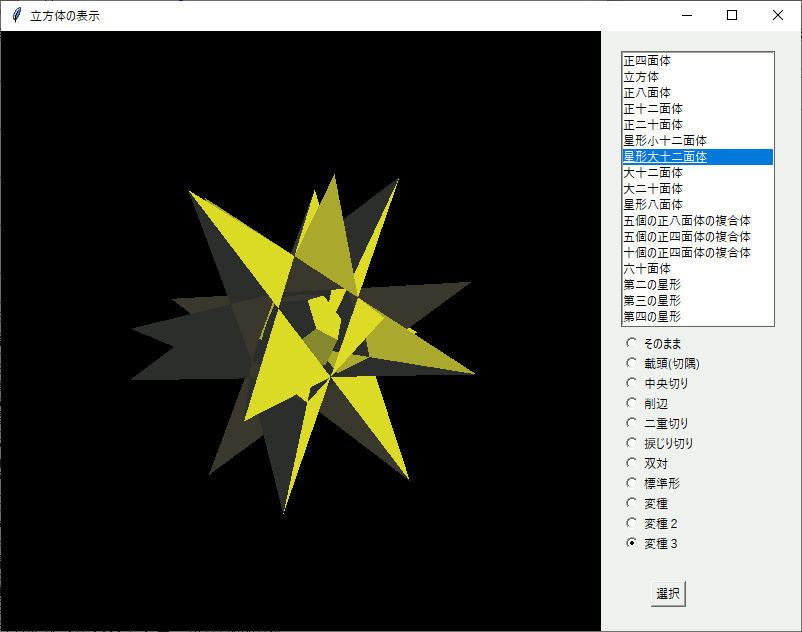
Task: Click the 選択 button
Action: tap(668, 594)
